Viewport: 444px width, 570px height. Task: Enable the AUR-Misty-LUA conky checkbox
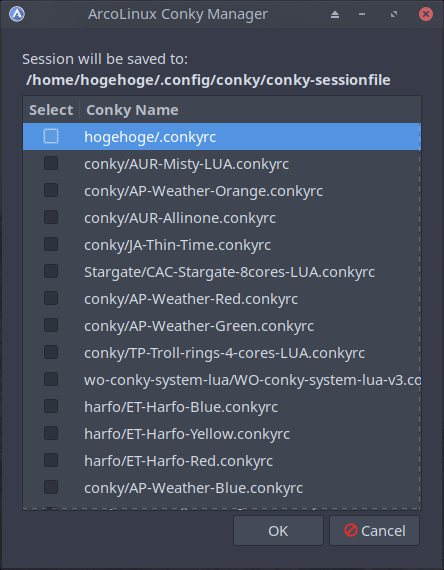(51, 163)
